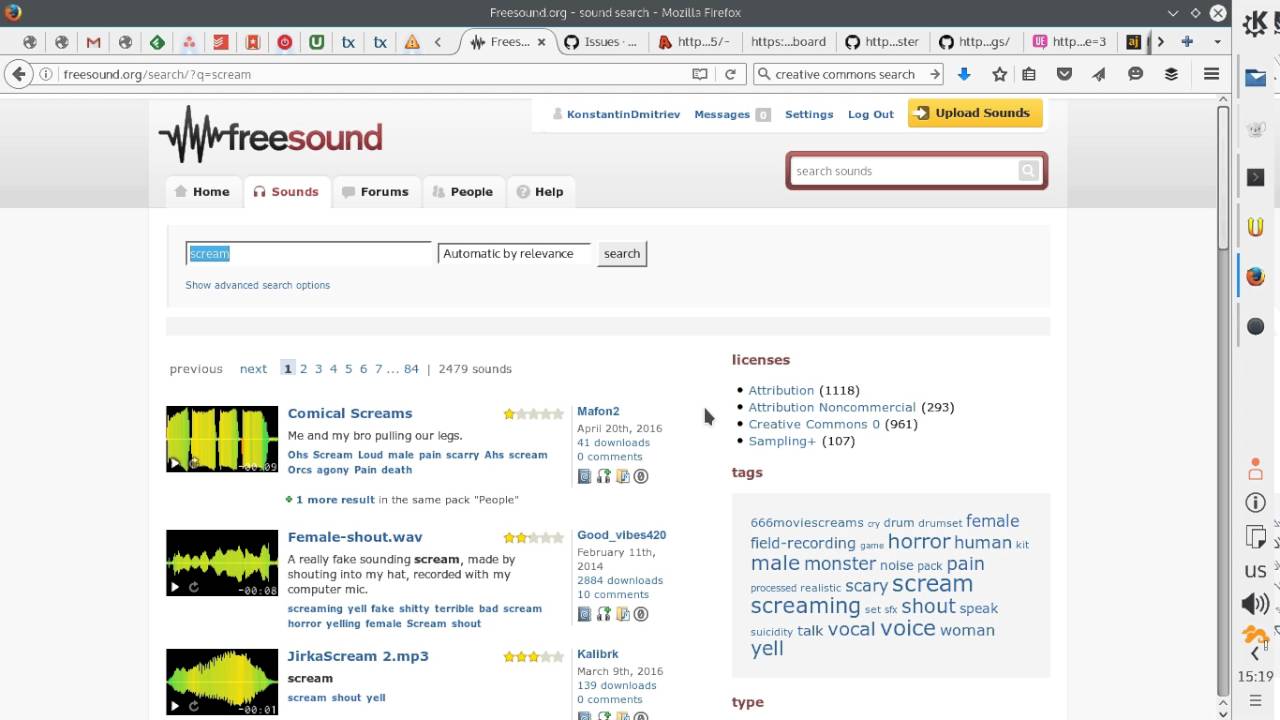Click the Pocket icon in toolbar
Viewport: 1280px width, 720px height.
click(1065, 74)
